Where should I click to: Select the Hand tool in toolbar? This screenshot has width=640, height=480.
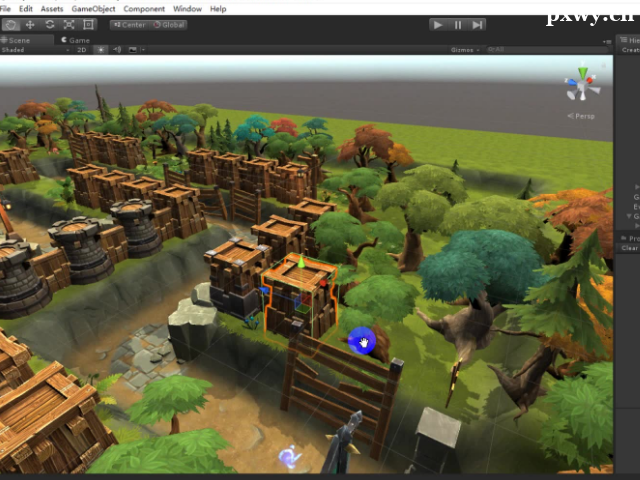coord(10,24)
